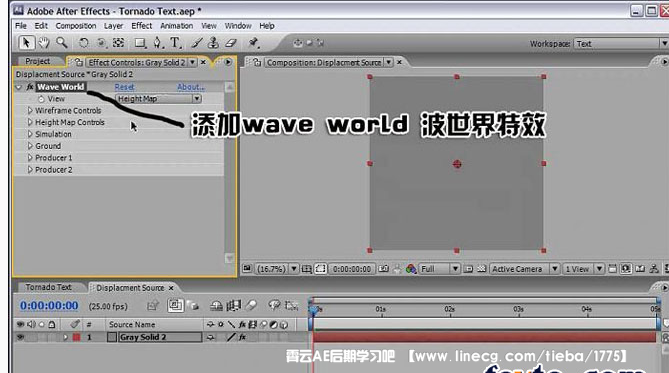This screenshot has width=669, height=373.
Task: Open the Resolution Full dropdown
Action: 439,269
